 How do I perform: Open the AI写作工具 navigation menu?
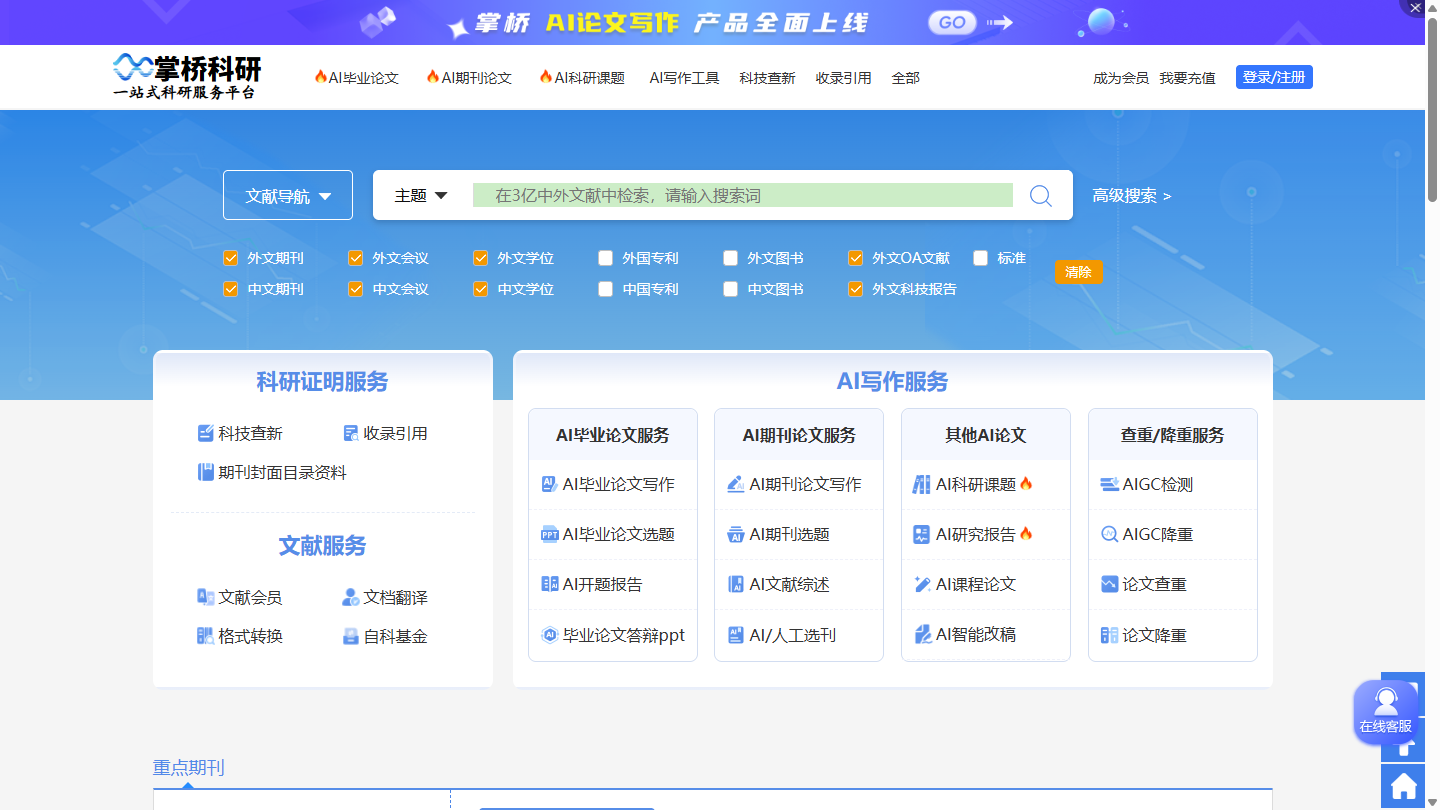click(x=684, y=78)
